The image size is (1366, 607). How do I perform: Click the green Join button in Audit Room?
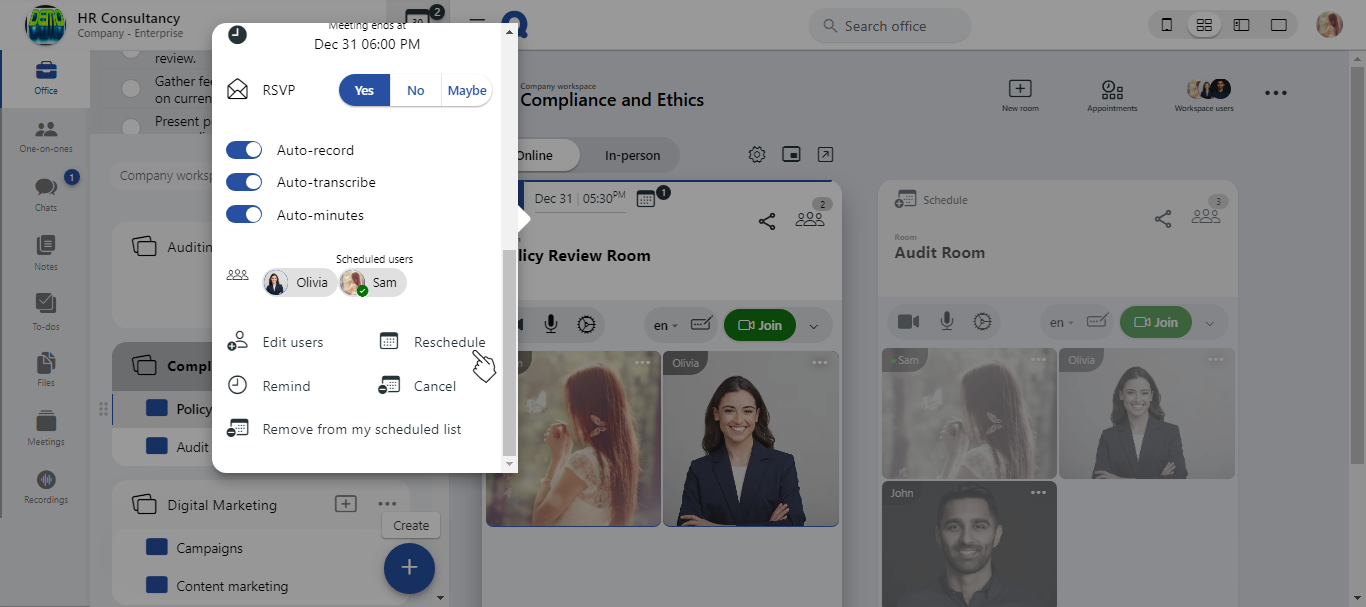1156,323
